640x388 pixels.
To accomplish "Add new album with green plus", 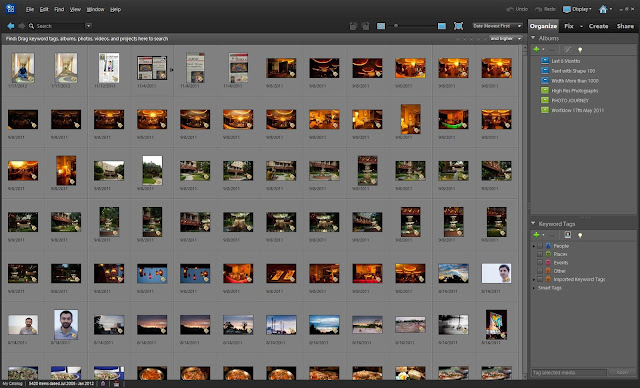I will coord(536,49).
